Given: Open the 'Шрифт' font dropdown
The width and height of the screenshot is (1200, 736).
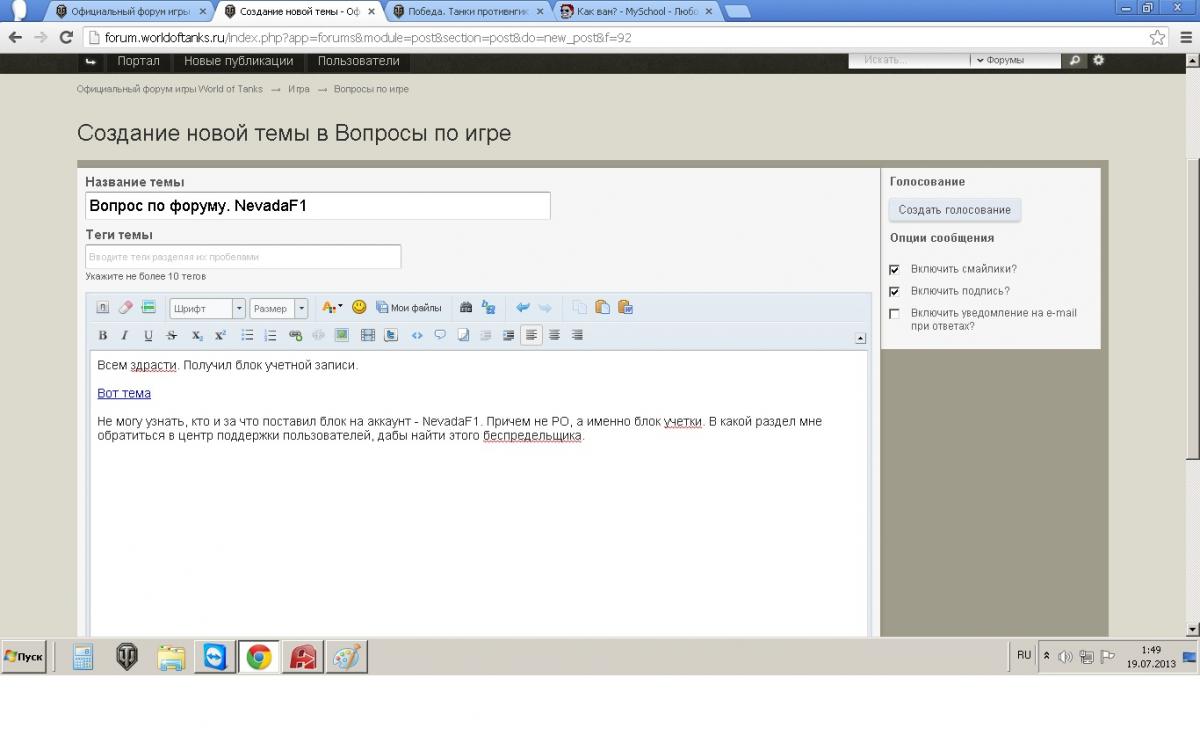Looking at the screenshot, I should pos(207,309).
